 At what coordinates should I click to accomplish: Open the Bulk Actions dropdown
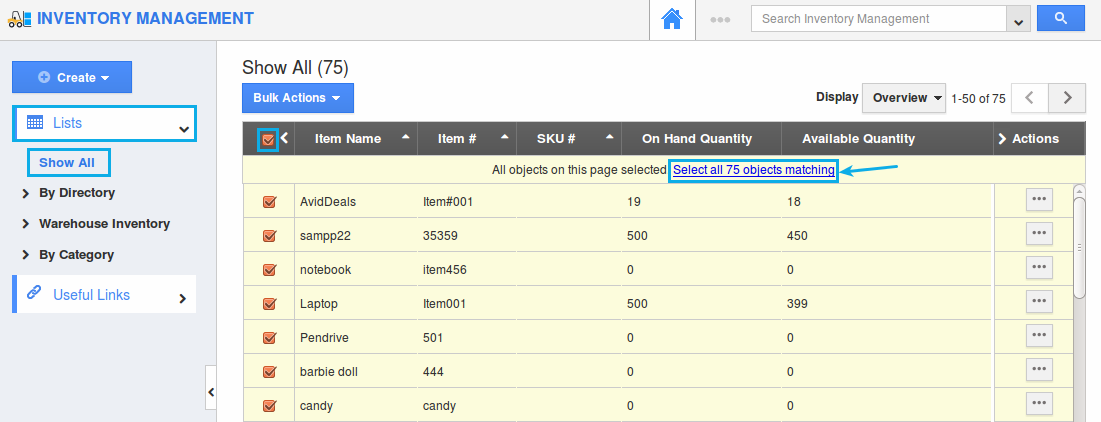click(x=298, y=98)
